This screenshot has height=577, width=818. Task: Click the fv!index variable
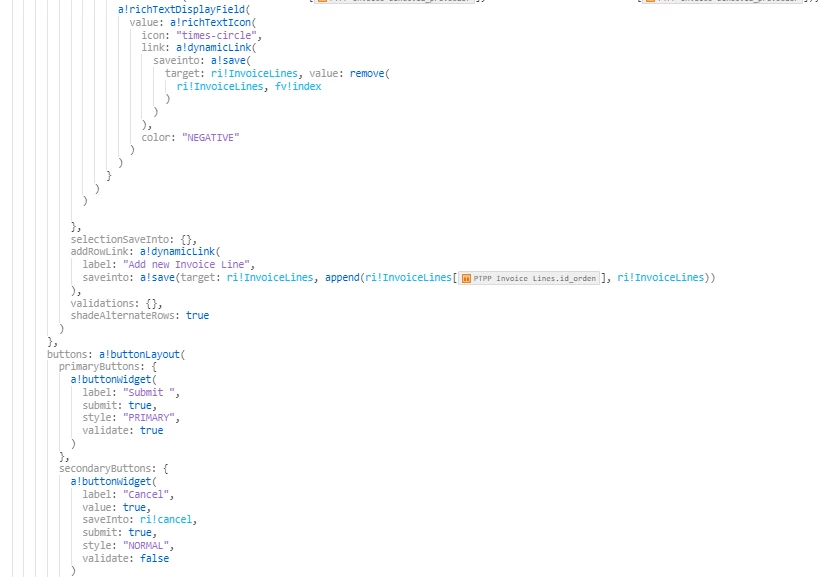[x=298, y=87]
